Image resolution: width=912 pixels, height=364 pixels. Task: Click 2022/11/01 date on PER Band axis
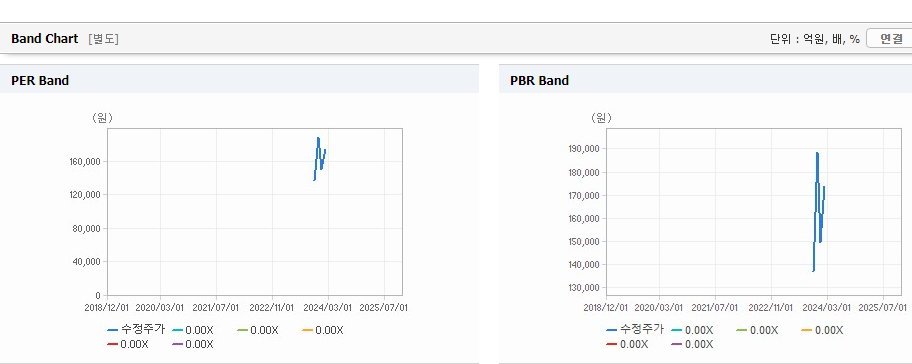click(x=272, y=307)
